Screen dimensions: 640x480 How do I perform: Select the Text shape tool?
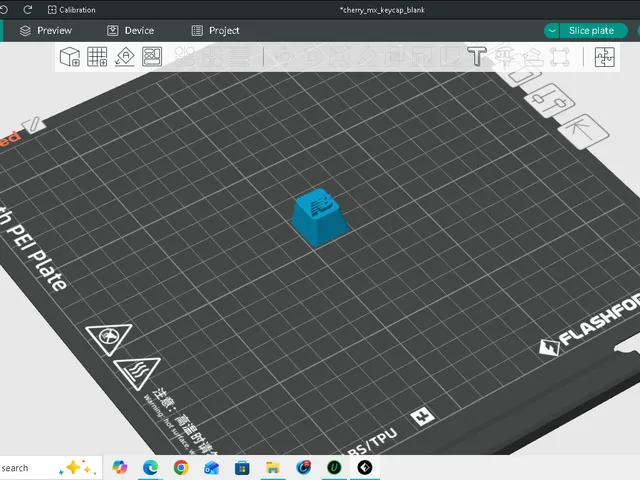(x=477, y=56)
